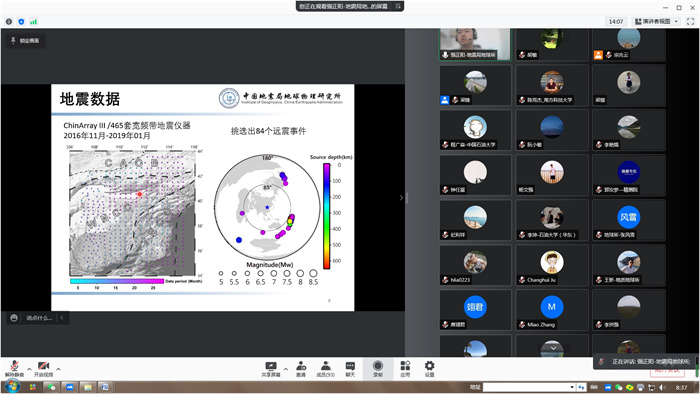Click the lock screen pin button
The height and width of the screenshot is (394, 700).
point(25,41)
